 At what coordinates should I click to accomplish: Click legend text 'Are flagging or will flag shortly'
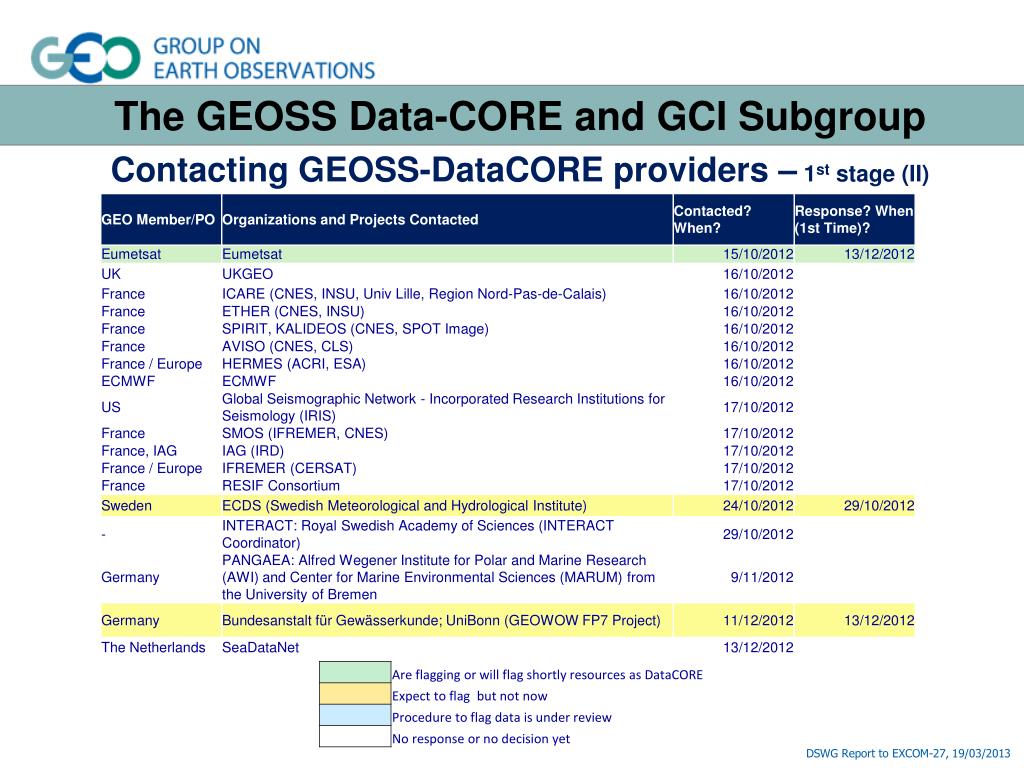(x=547, y=675)
